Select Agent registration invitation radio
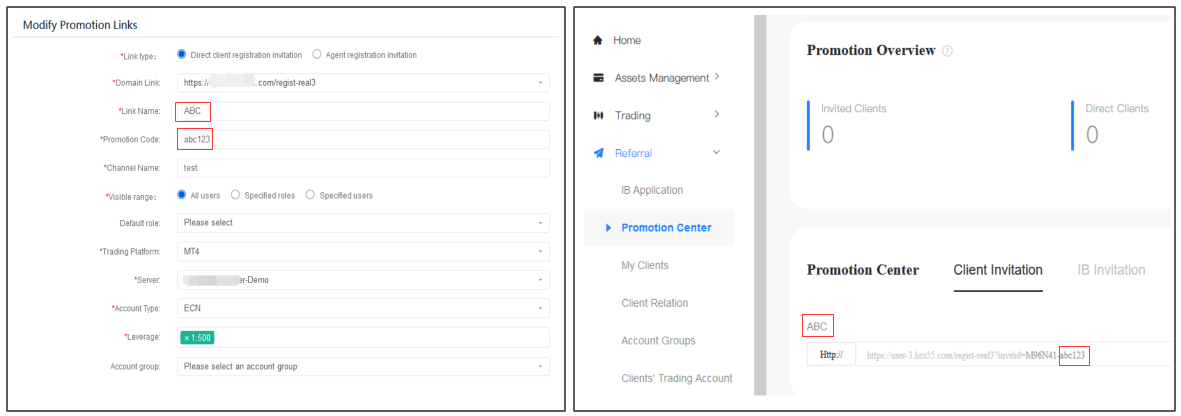This screenshot has width=1181, height=416. point(317,54)
